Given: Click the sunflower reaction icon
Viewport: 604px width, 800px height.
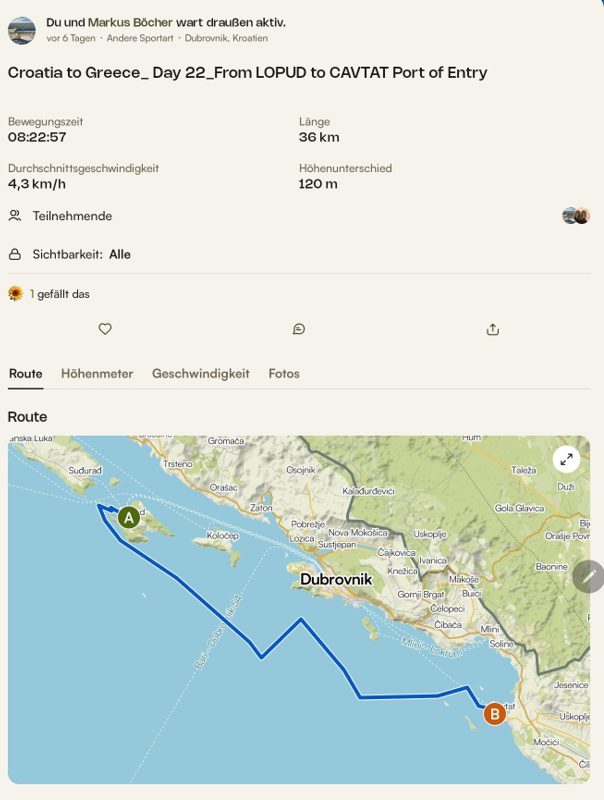Looking at the screenshot, I should click(15, 294).
